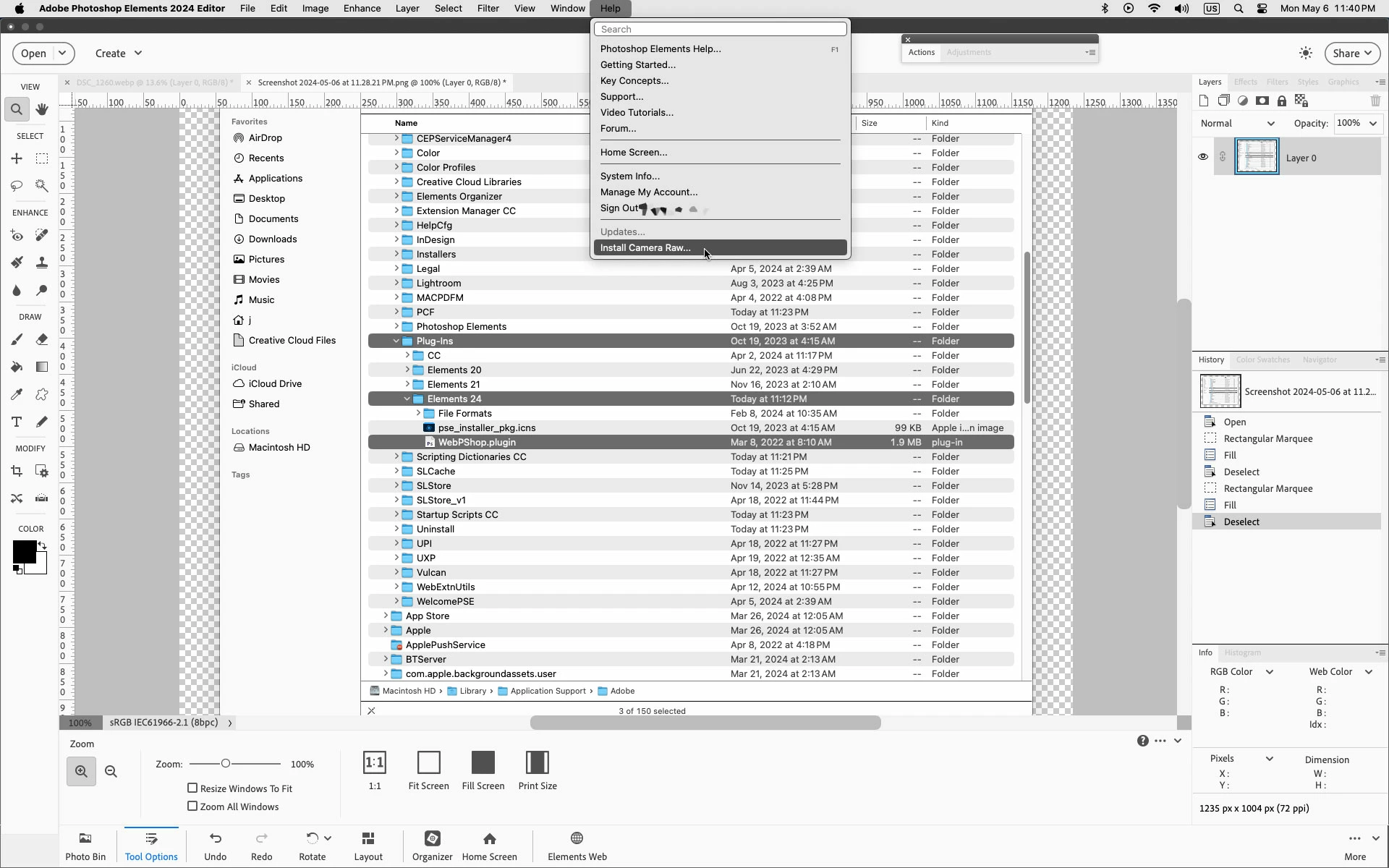Open the Normal blend mode dropdown

(x=1237, y=123)
